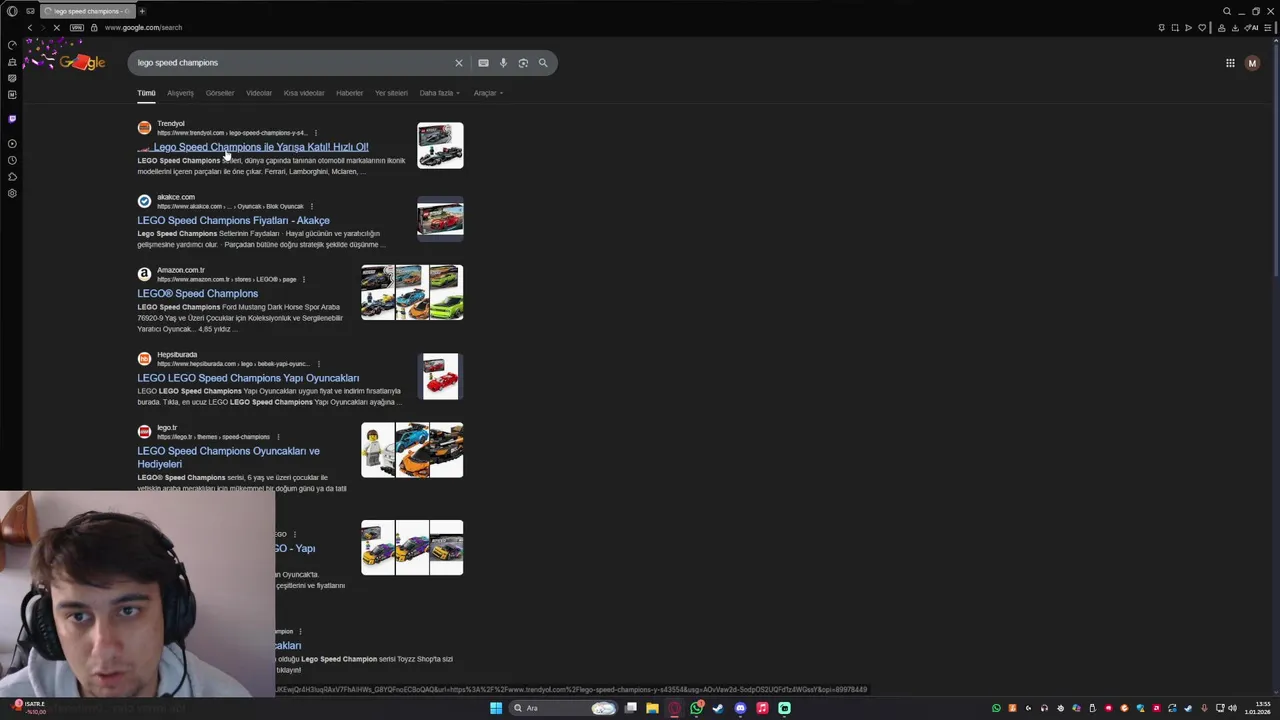Click the Opera menu logo
Image resolution: width=1280 pixels, height=720 pixels.
click(x=12, y=11)
